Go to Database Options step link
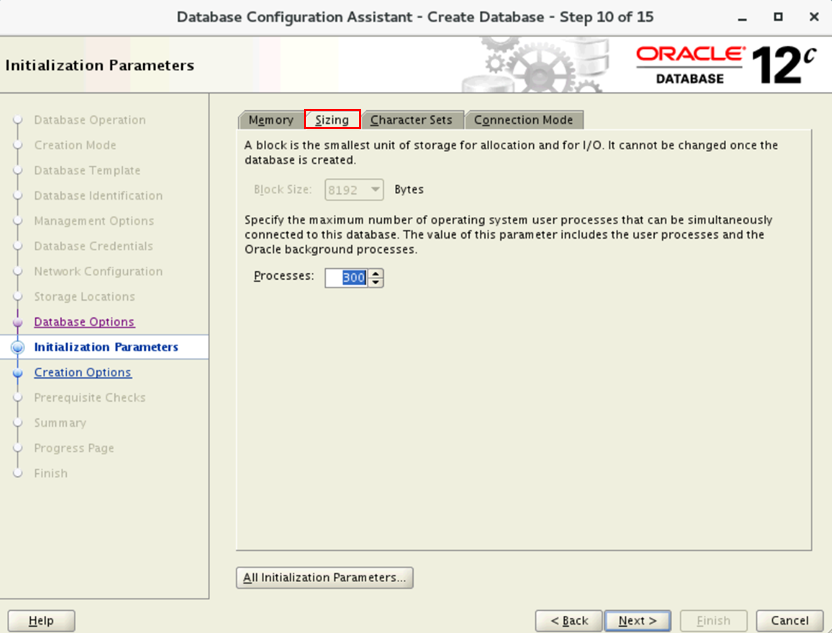The image size is (833, 633). point(84,322)
